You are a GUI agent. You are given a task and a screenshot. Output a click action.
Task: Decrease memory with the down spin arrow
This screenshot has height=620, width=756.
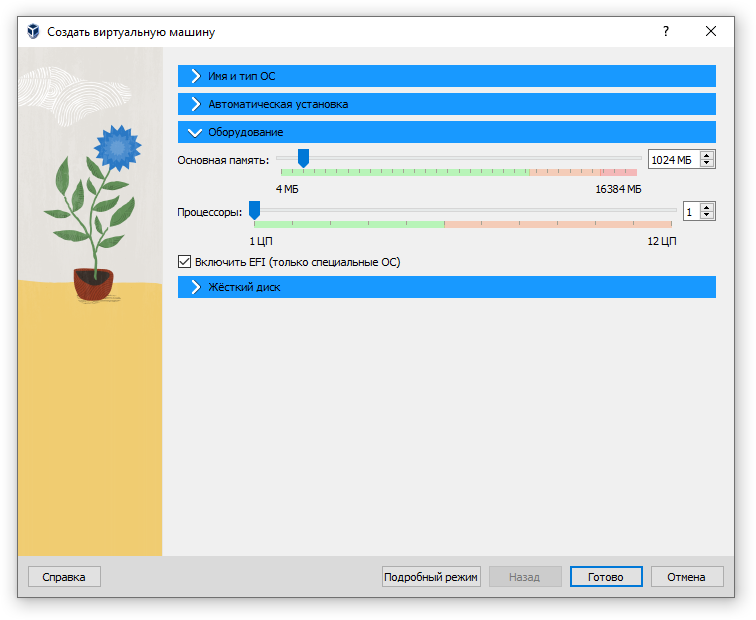point(707,163)
